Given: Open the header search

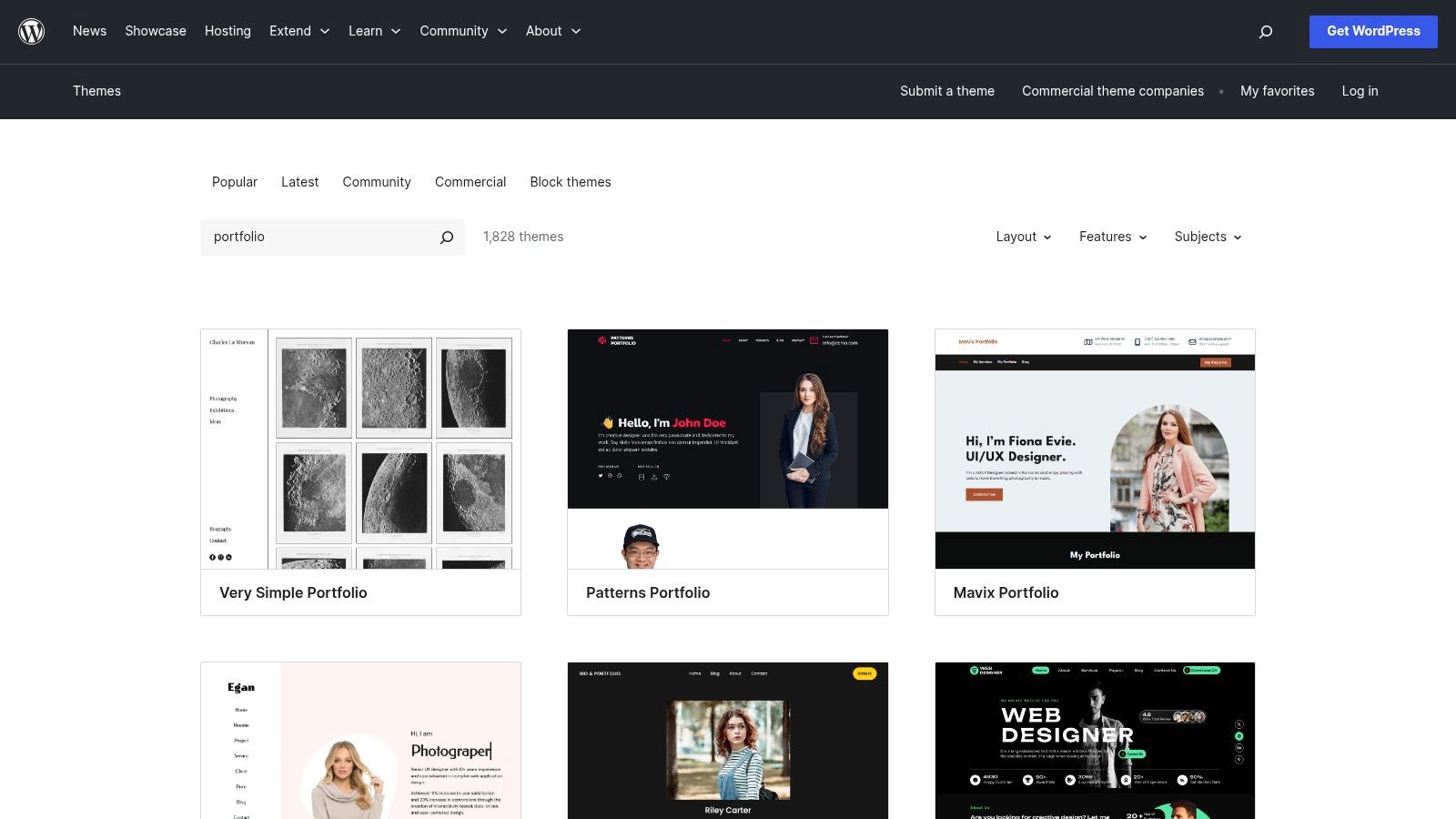Looking at the screenshot, I should coord(1265,31).
